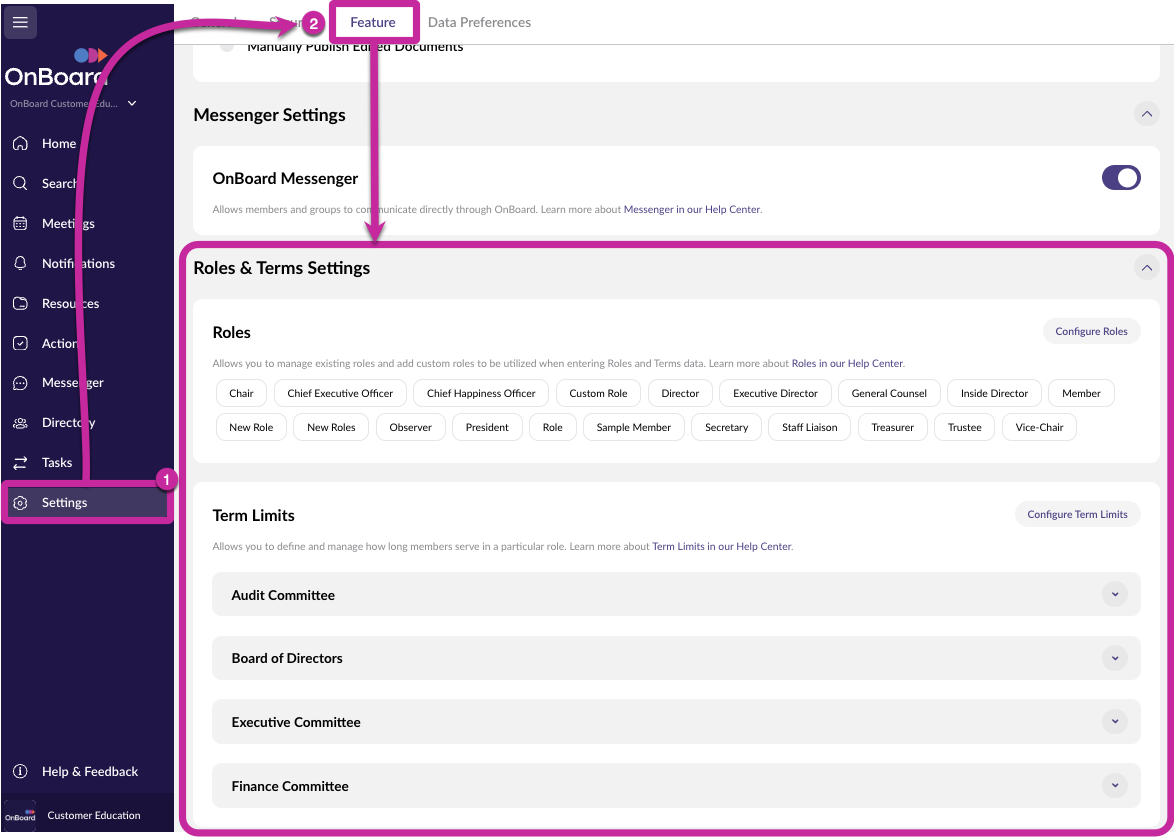
Task: Open the Meetings calendar icon
Action: coord(20,224)
